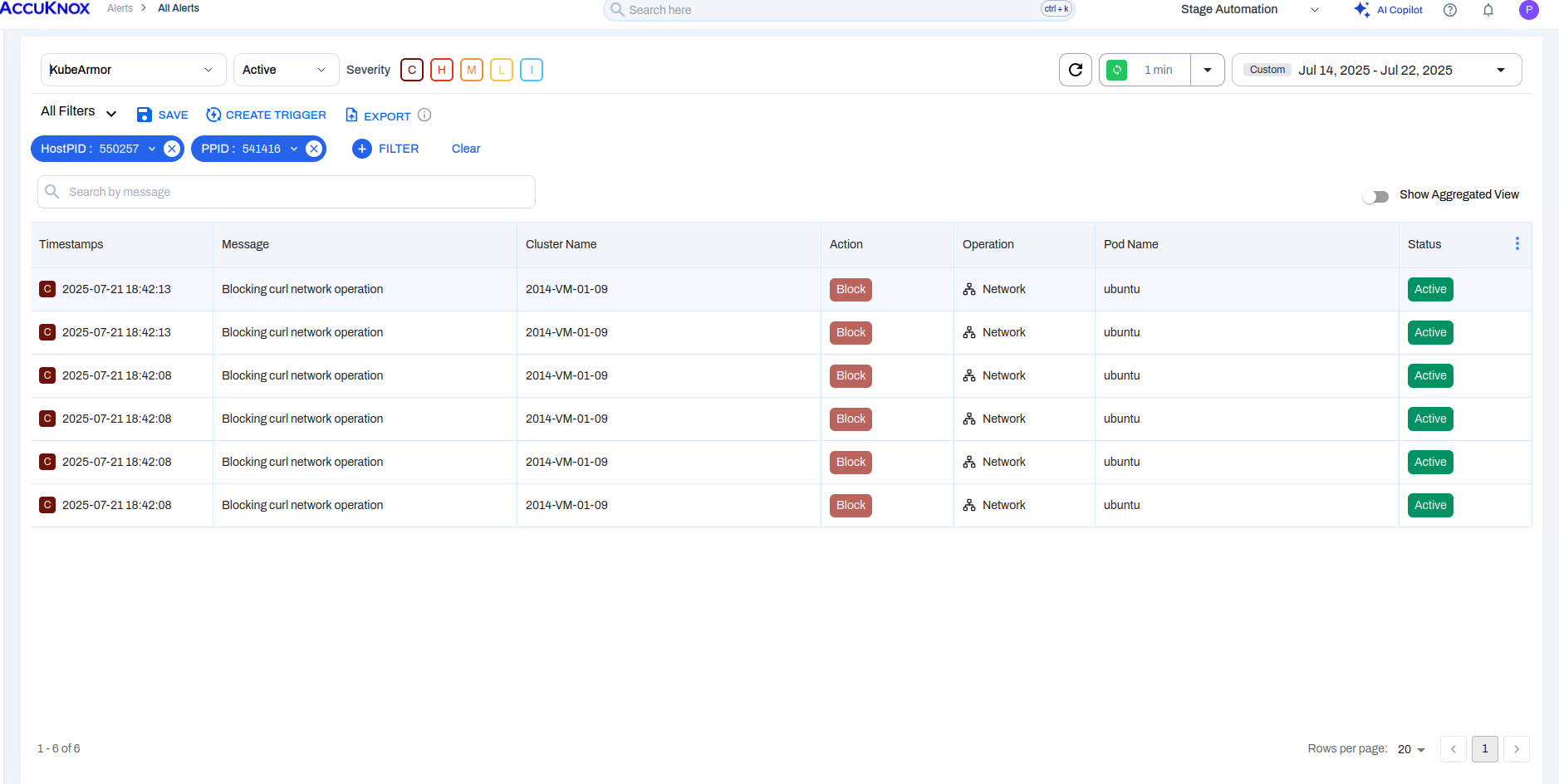1559x784 pixels.
Task: Filter alerts by Critical severity
Action: (411, 70)
